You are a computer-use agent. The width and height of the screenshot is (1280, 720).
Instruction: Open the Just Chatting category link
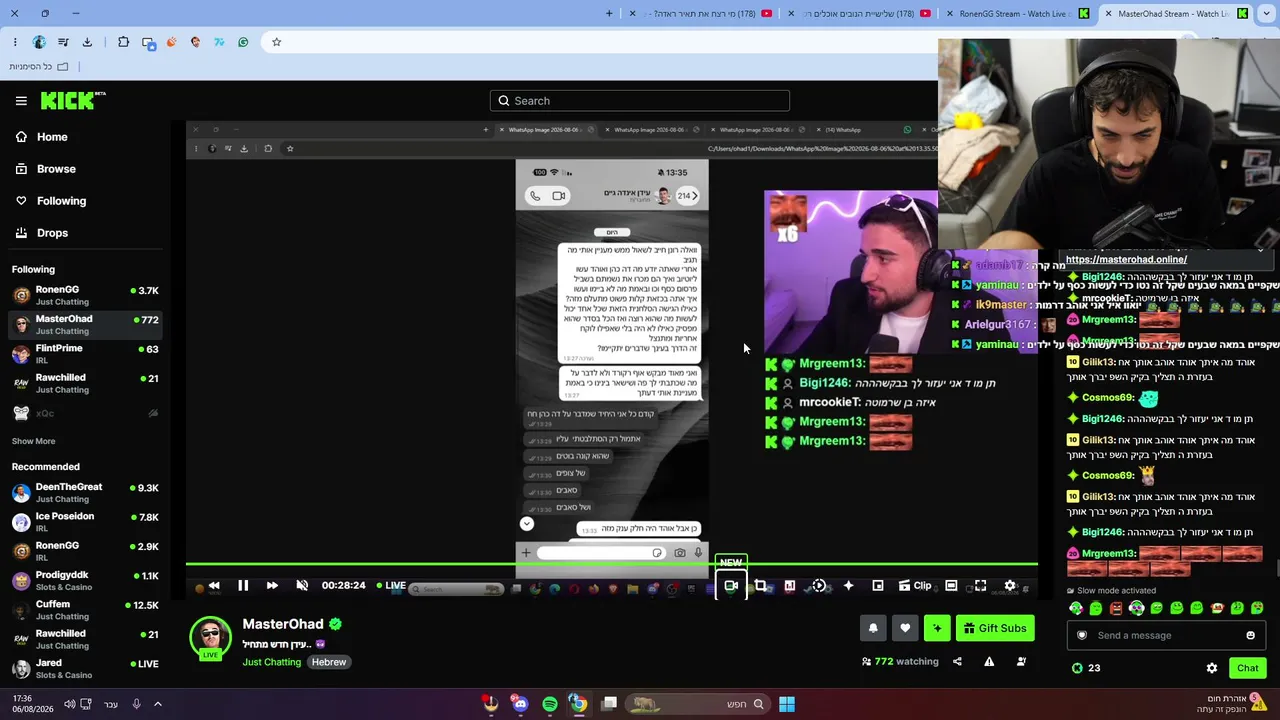point(271,662)
